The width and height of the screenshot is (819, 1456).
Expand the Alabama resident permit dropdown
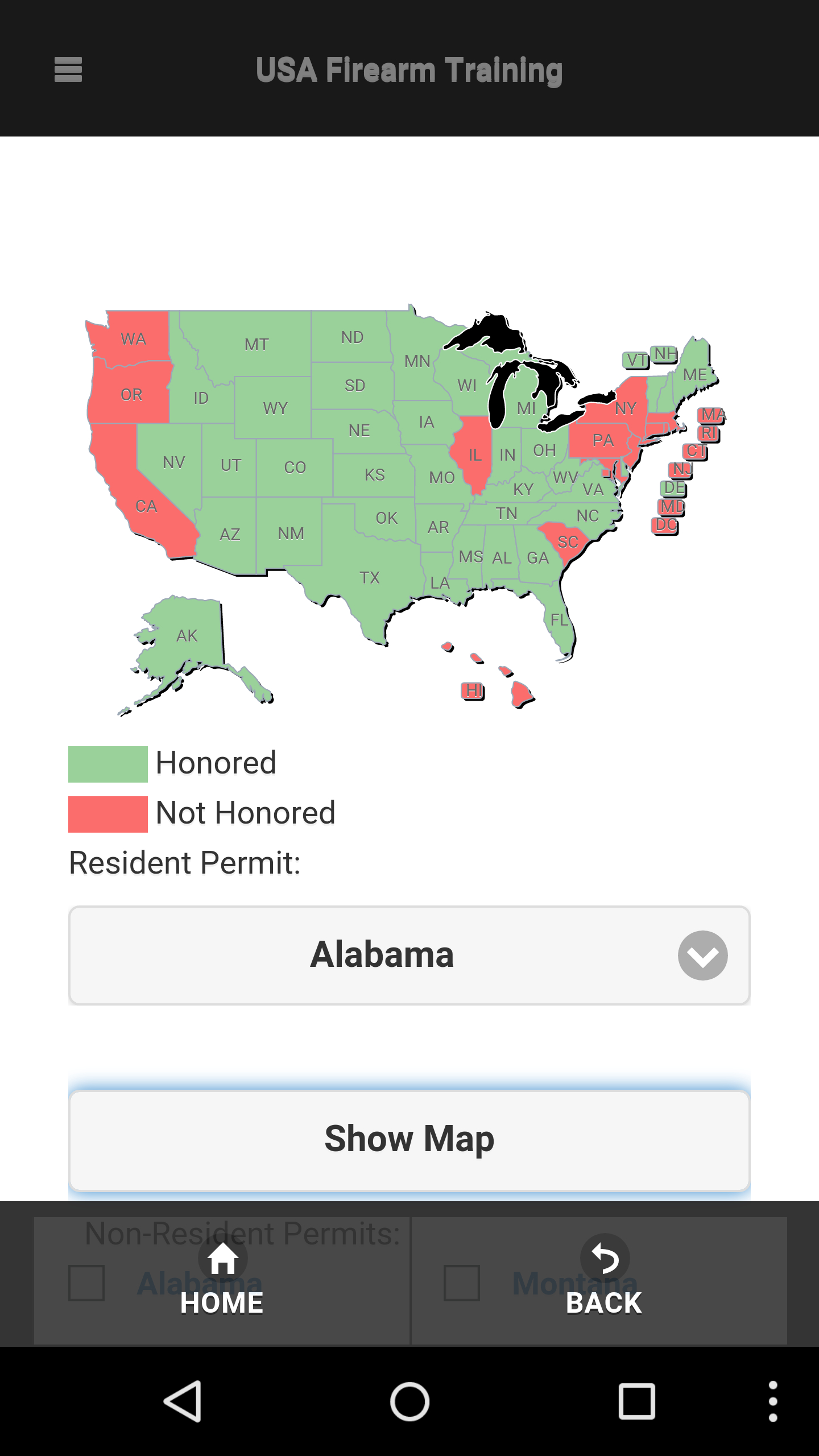[381, 955]
